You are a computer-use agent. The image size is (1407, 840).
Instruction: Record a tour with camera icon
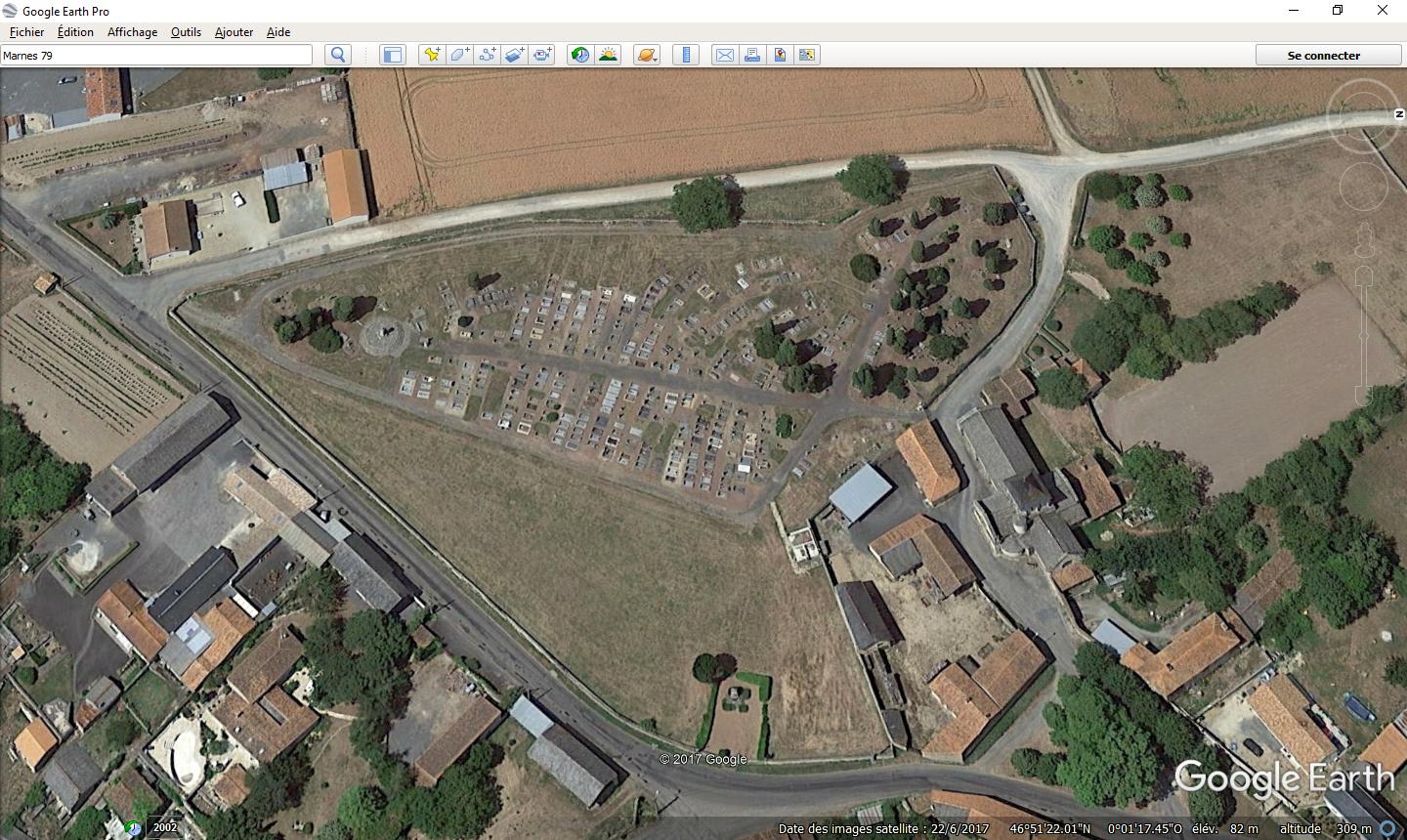[542, 55]
